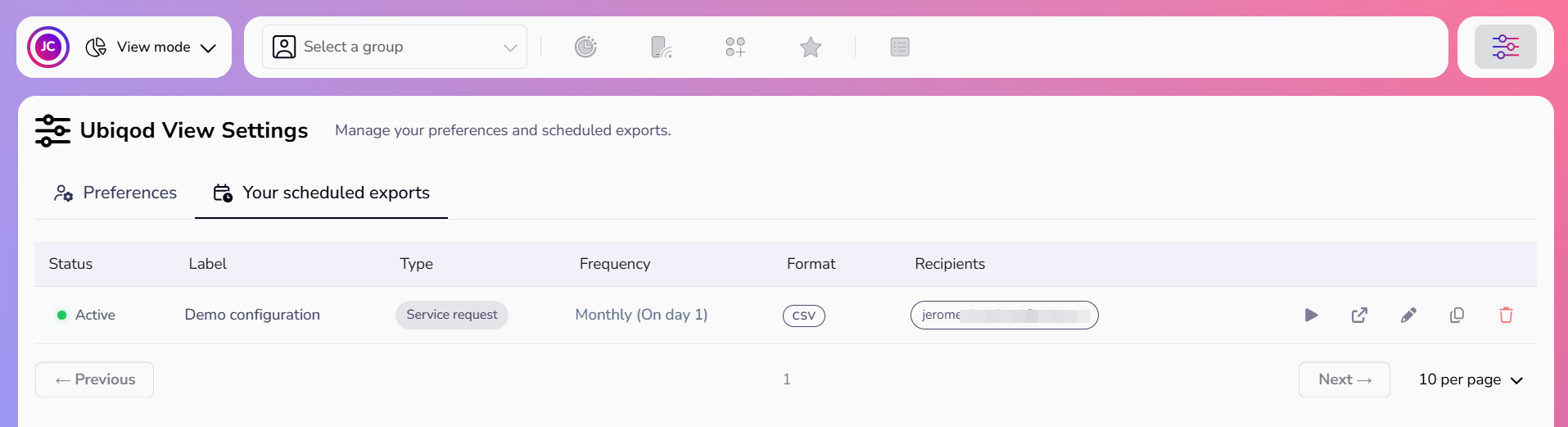Click the clock history icon in toolbar
The width and height of the screenshot is (1568, 427).
click(585, 47)
